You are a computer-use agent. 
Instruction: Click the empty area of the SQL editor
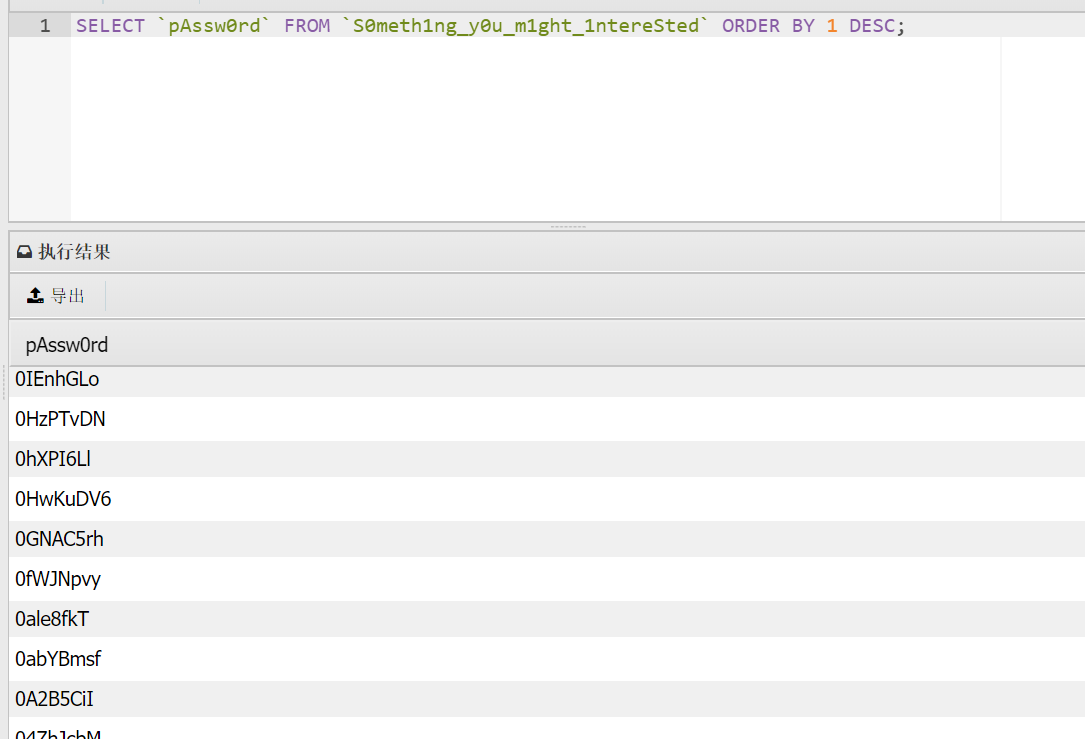tap(535, 130)
